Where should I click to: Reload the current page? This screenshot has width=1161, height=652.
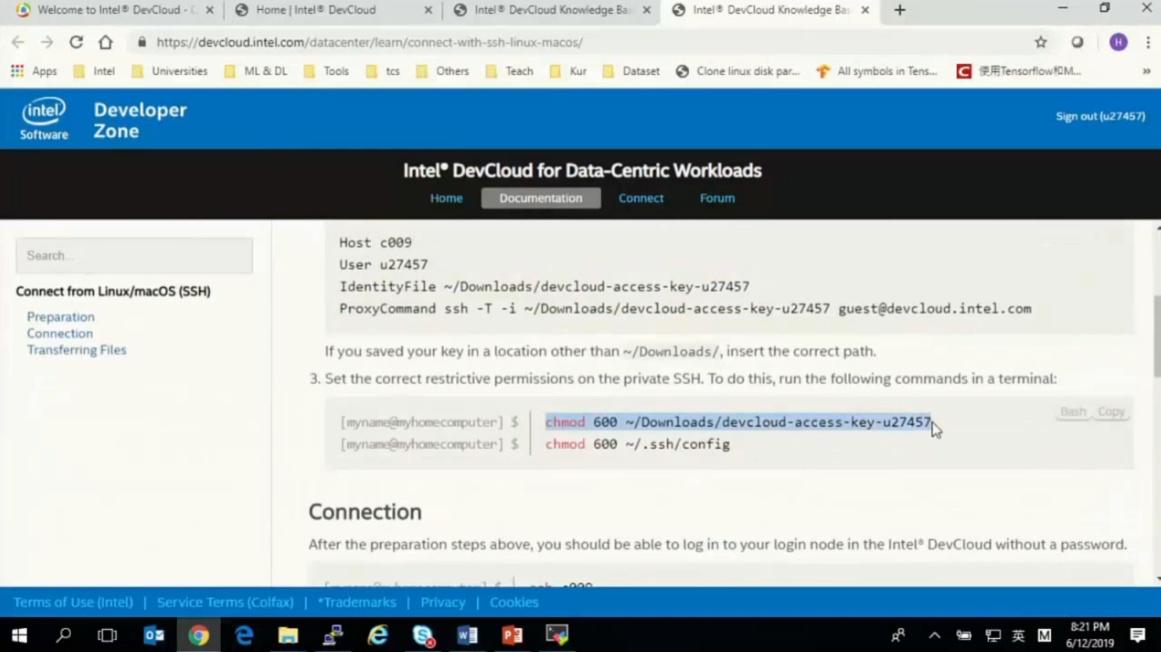(76, 42)
